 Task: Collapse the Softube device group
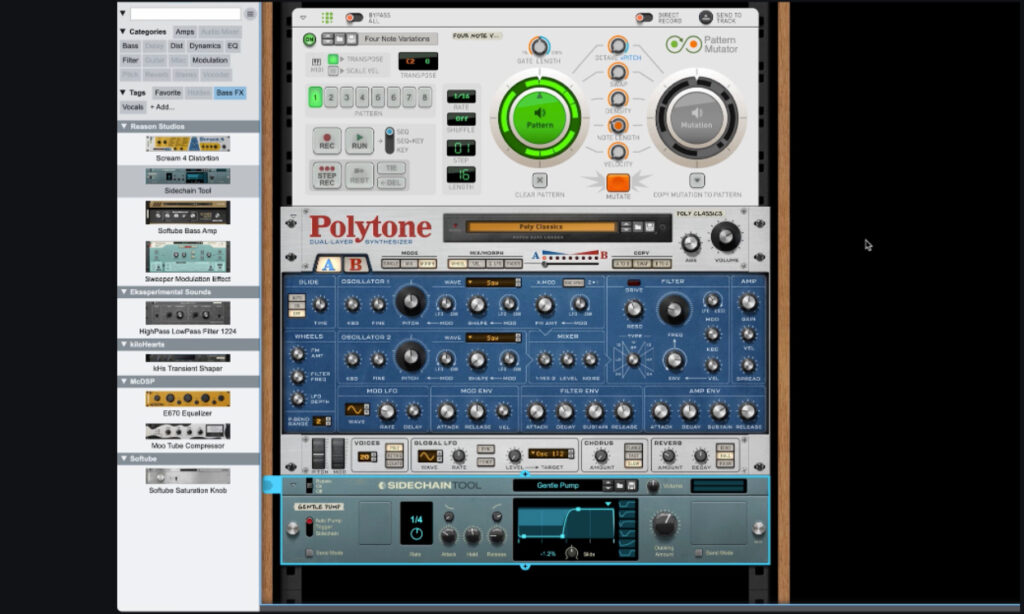coord(124,459)
